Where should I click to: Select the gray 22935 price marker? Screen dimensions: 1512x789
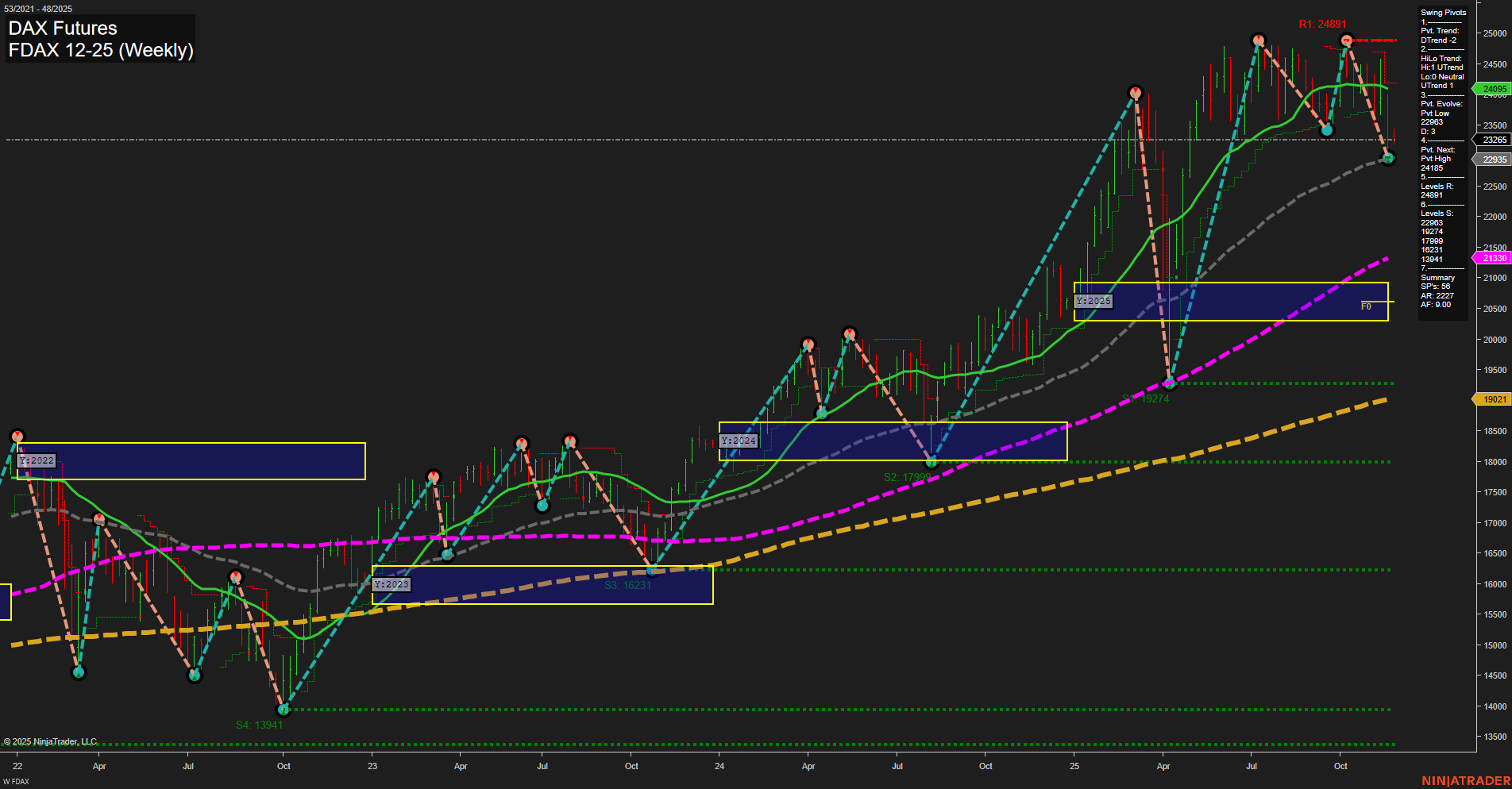[x=1493, y=159]
